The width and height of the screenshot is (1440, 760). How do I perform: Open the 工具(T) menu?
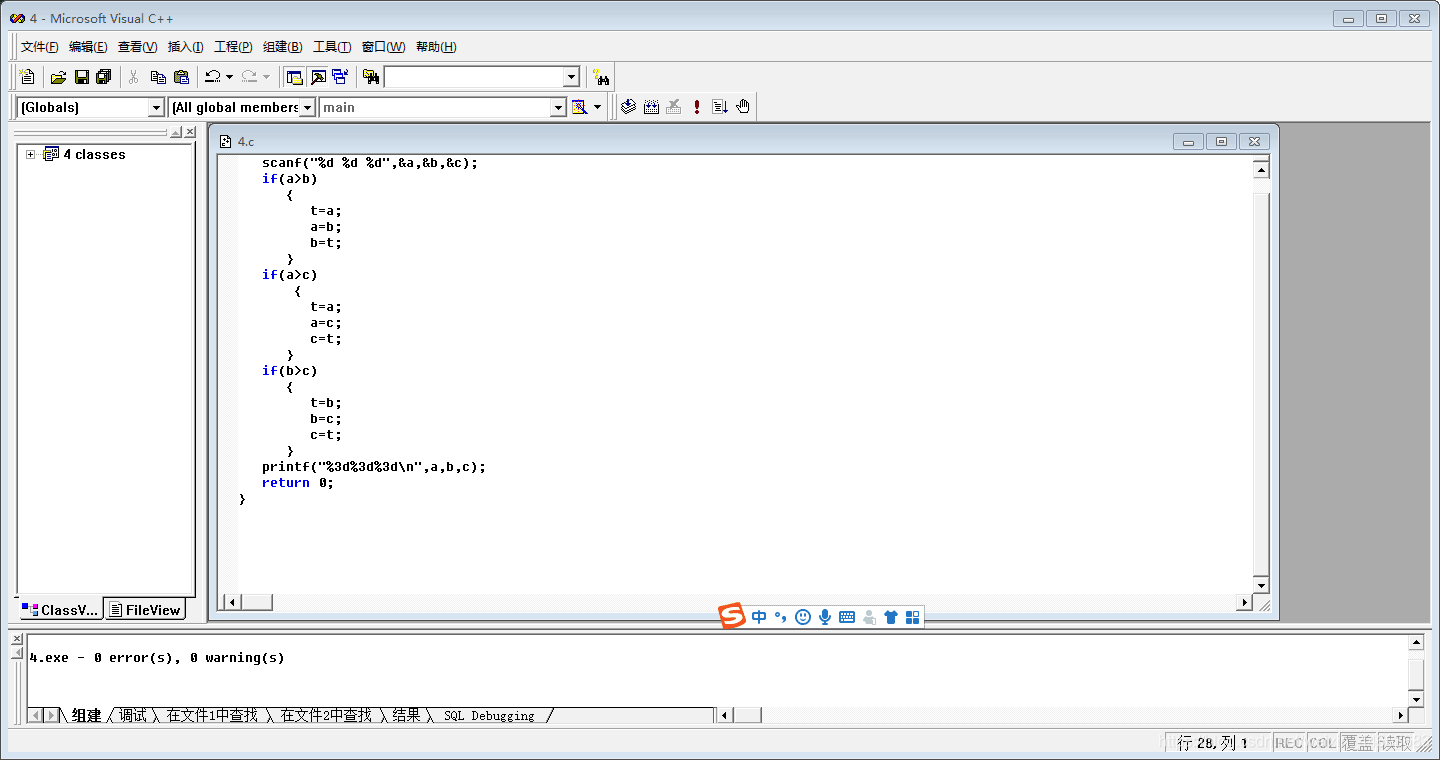[x=332, y=47]
